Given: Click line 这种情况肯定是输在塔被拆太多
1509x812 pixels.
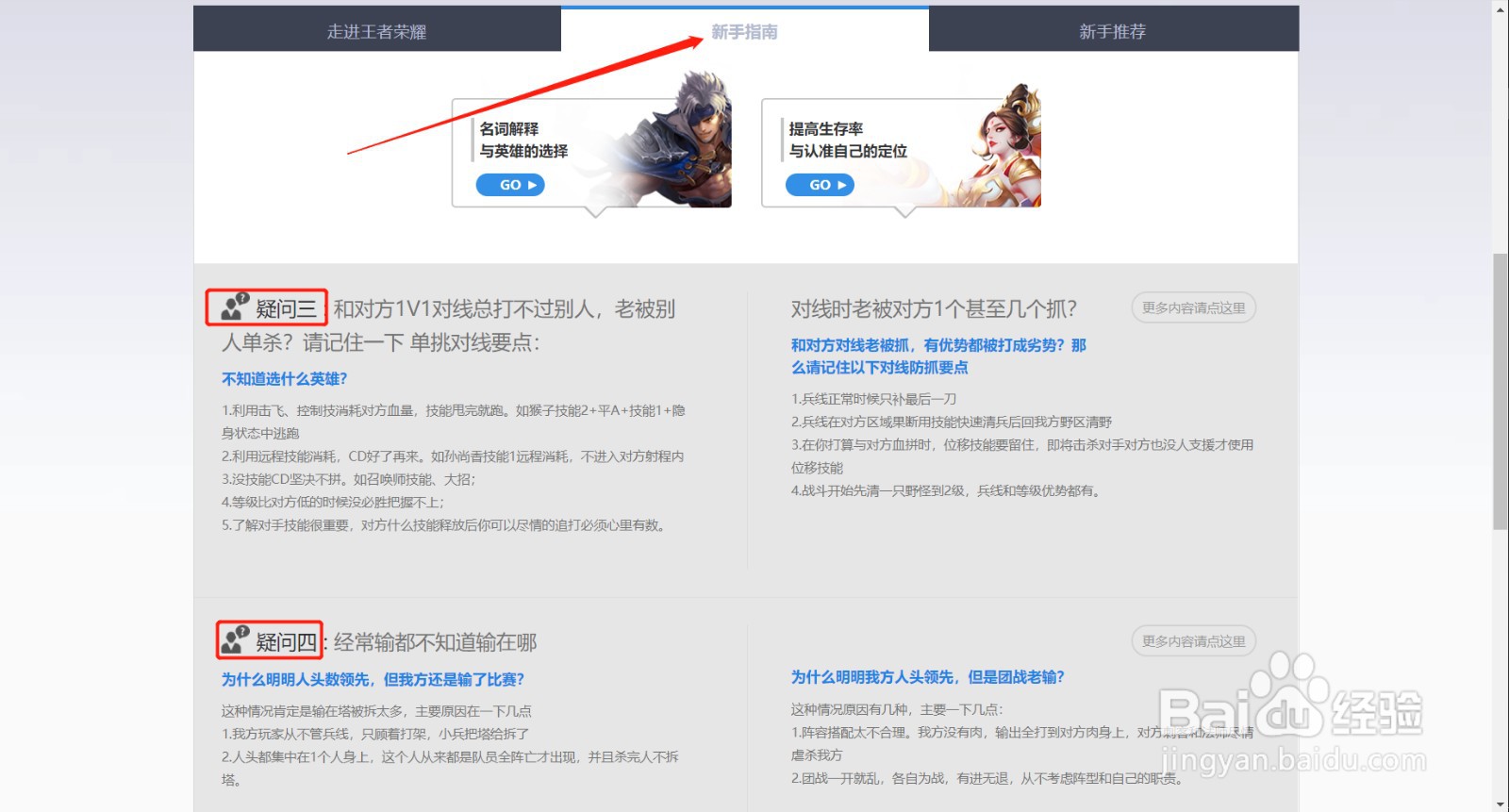Looking at the screenshot, I should [376, 711].
